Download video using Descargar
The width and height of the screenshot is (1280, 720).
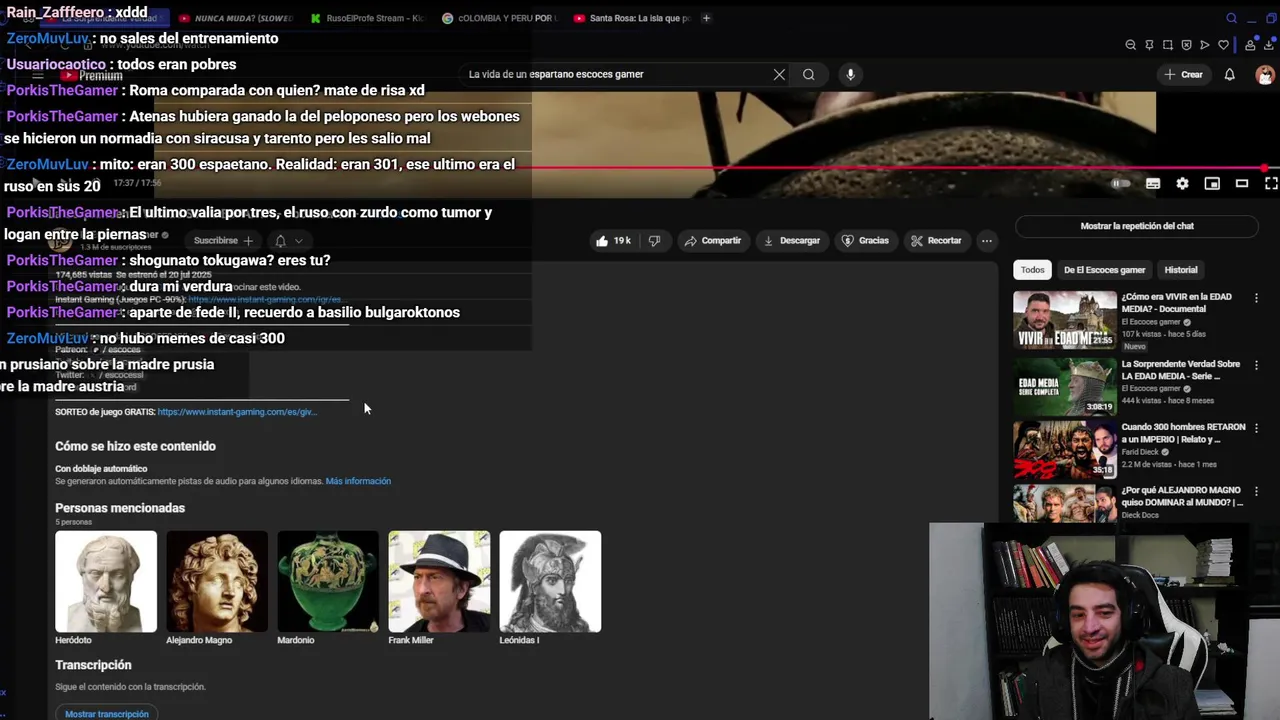point(791,241)
